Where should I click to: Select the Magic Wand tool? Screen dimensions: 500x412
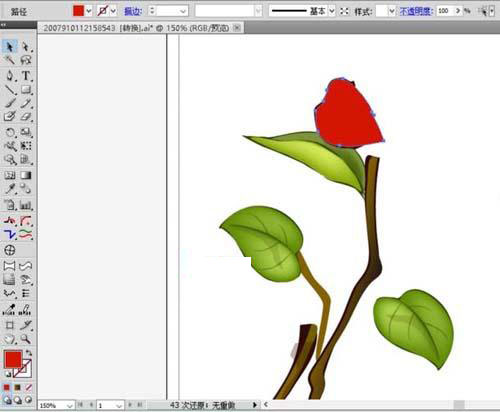(10, 60)
